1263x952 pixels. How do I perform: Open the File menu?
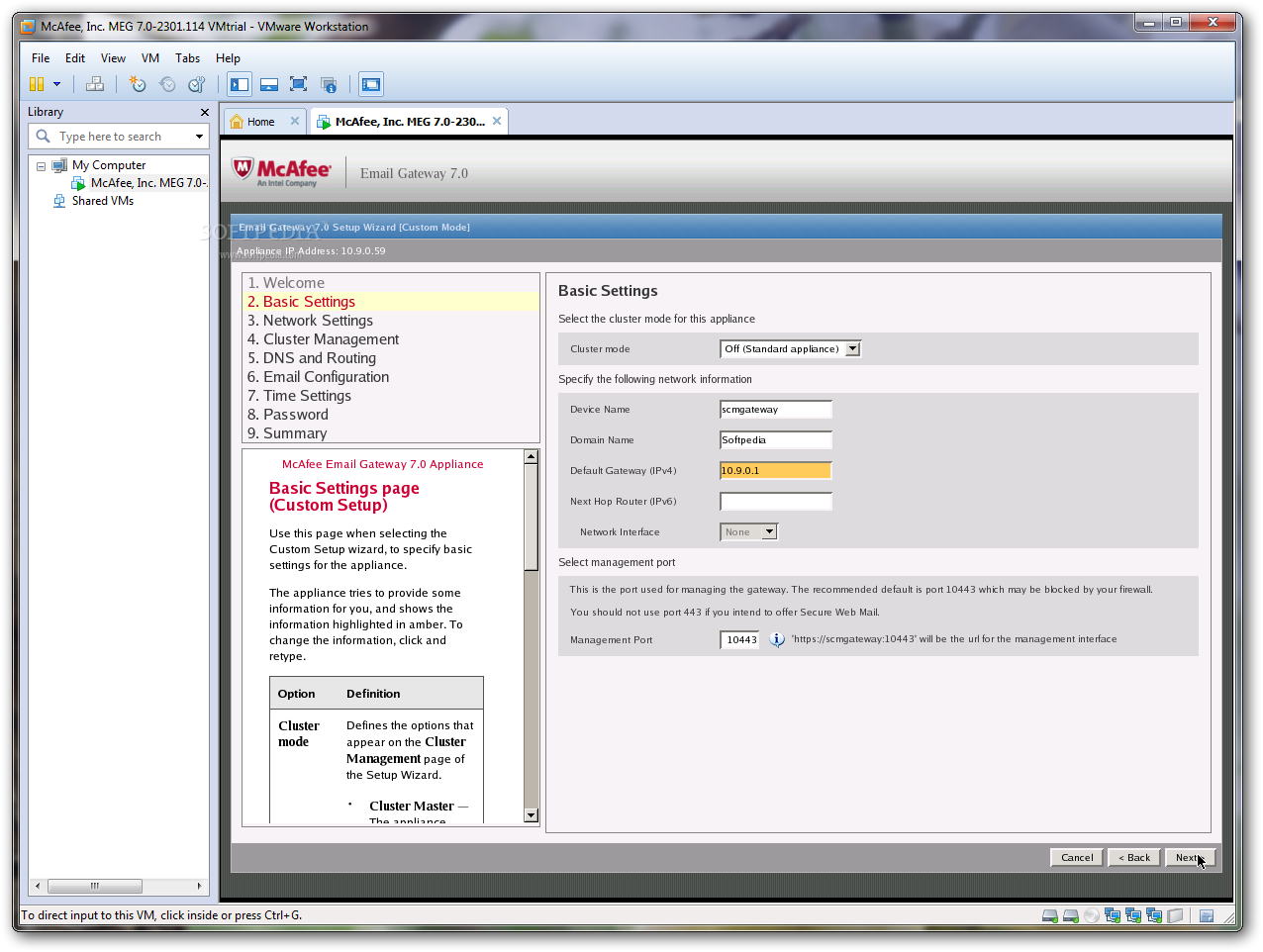coord(41,58)
